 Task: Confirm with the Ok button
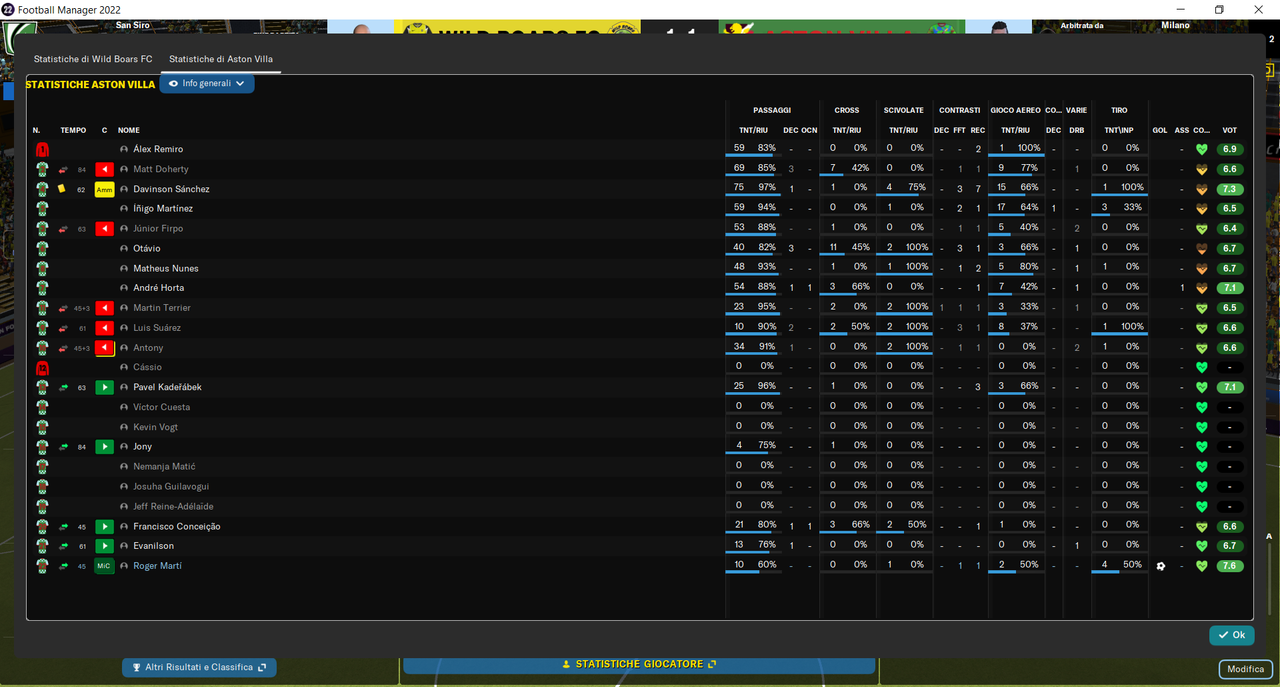point(1232,635)
